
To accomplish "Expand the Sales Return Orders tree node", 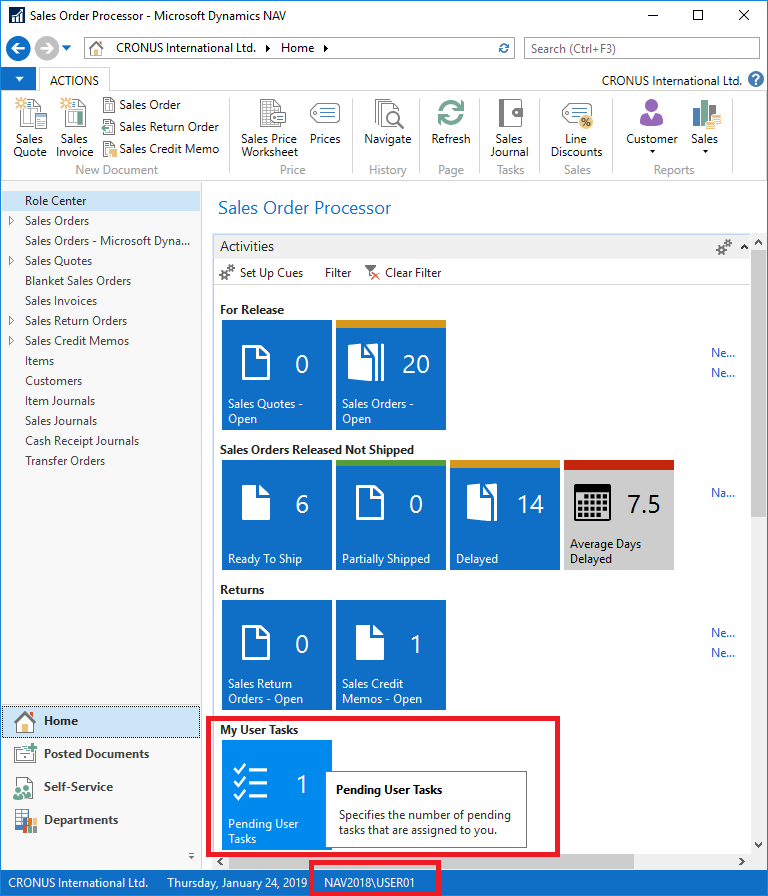I will [x=11, y=321].
